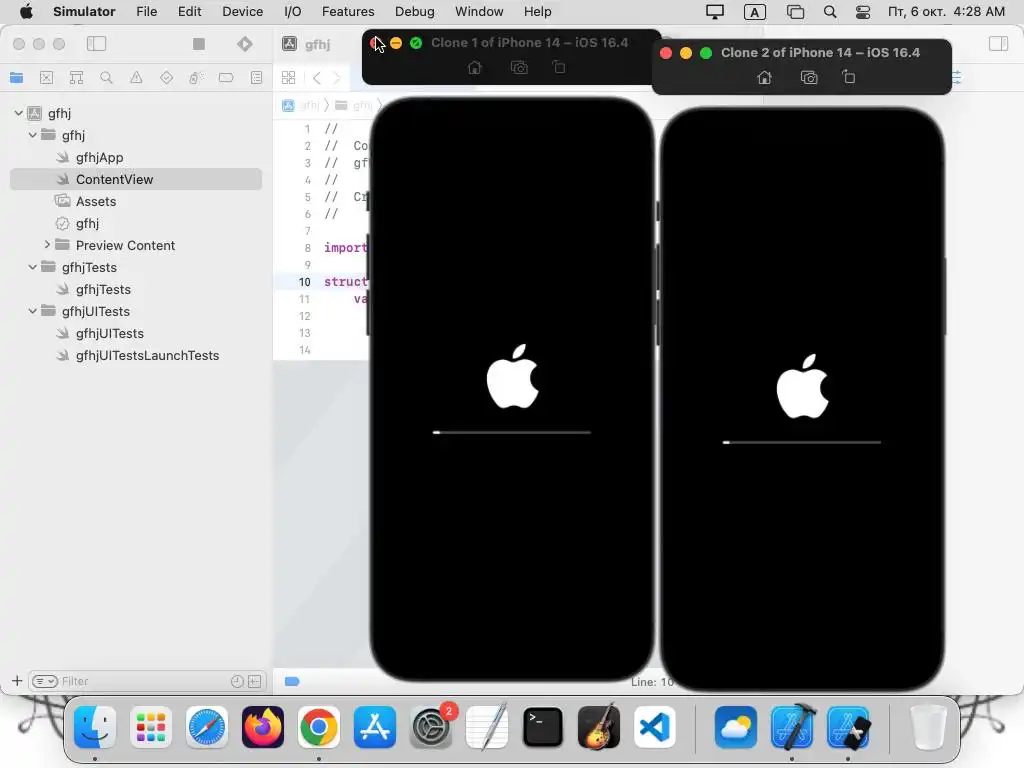Open the Debug navigator icon

(196, 78)
